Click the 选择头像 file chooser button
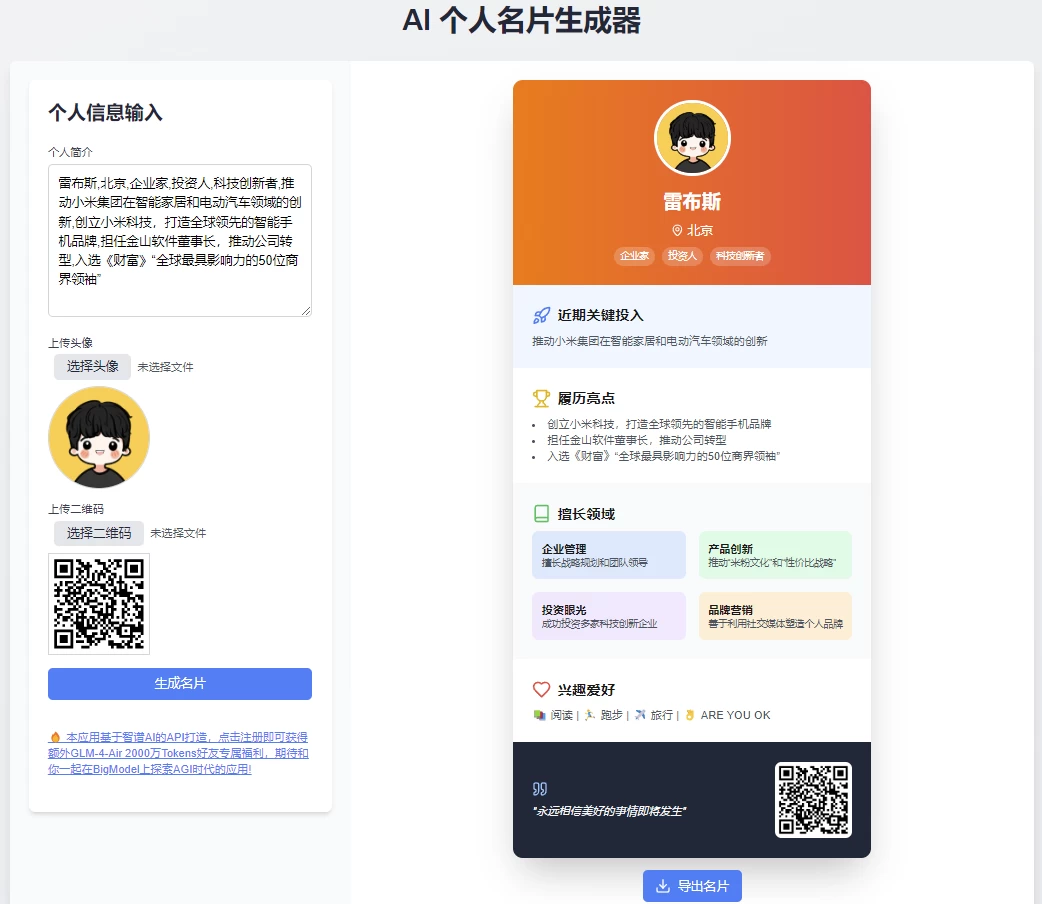 92,366
